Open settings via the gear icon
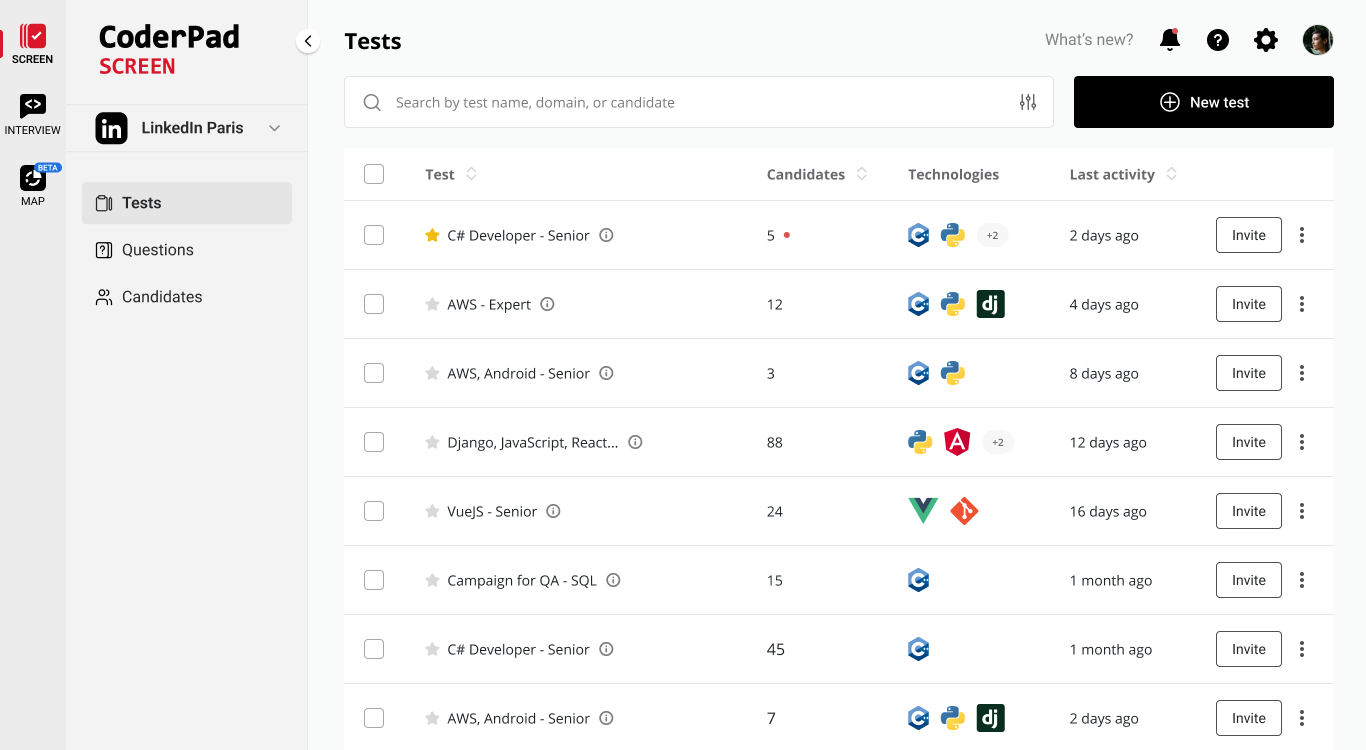The image size is (1366, 750). 1266,40
